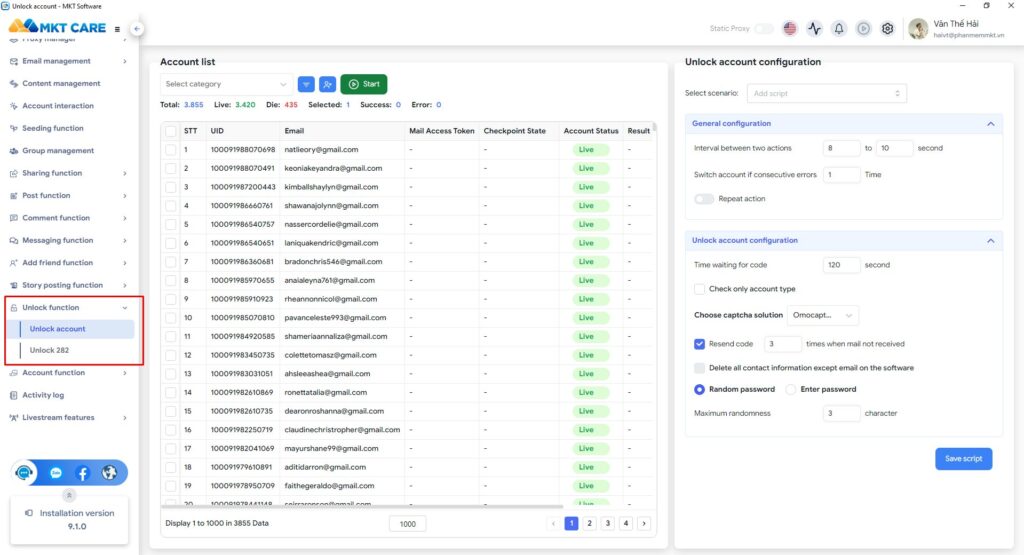Click the Facebook icon in sidebar footer
Image resolution: width=1024 pixels, height=555 pixels.
(x=83, y=473)
